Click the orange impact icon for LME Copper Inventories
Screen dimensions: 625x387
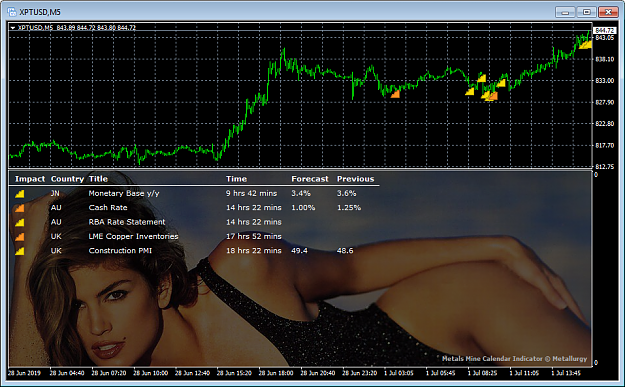[20, 237]
